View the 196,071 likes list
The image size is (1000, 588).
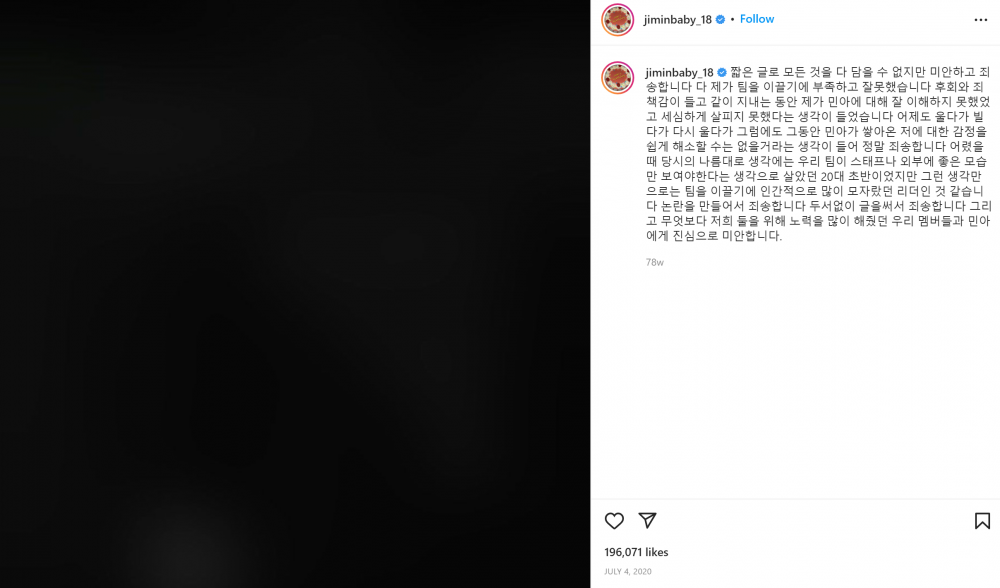point(636,552)
